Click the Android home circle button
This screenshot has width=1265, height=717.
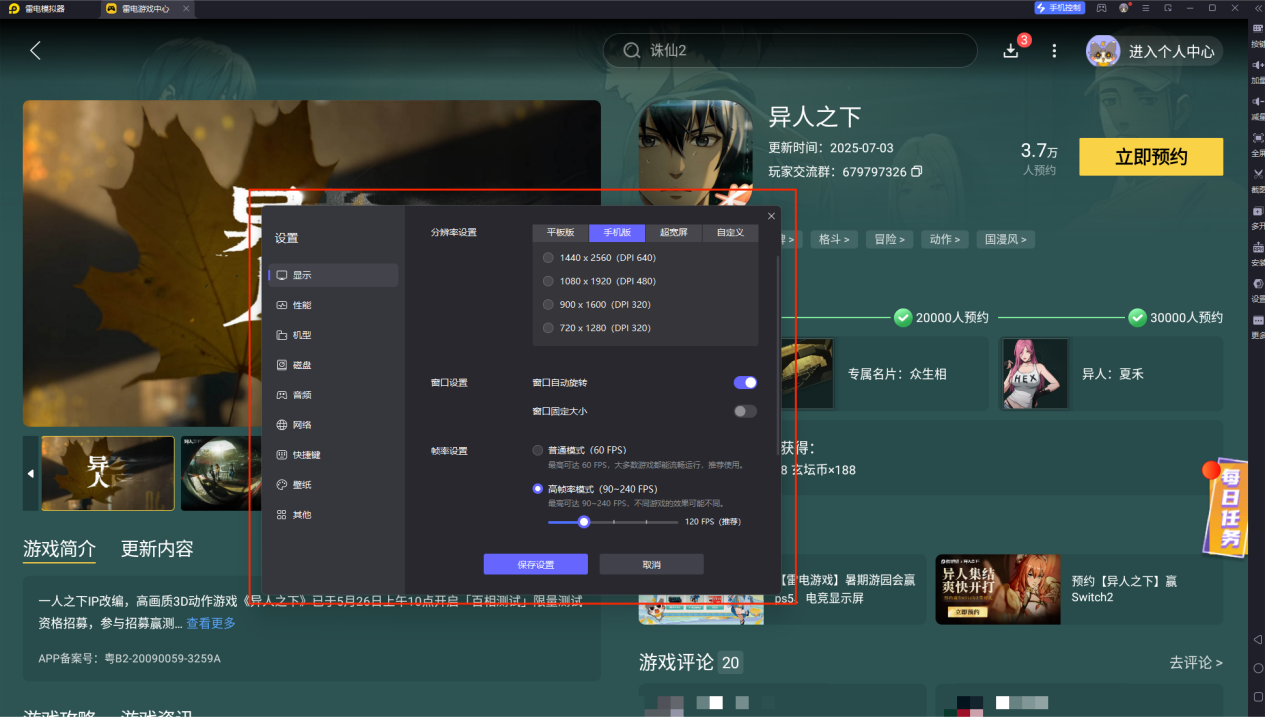point(1258,668)
